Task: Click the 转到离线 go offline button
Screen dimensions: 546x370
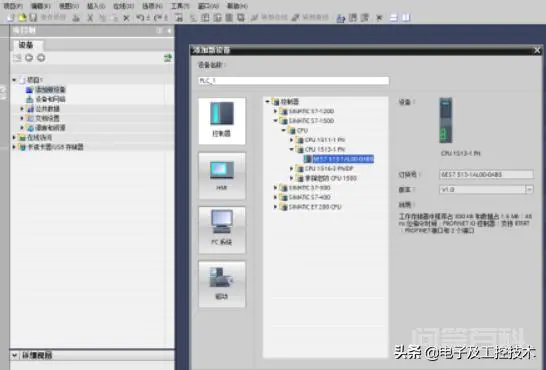Action: click(311, 17)
